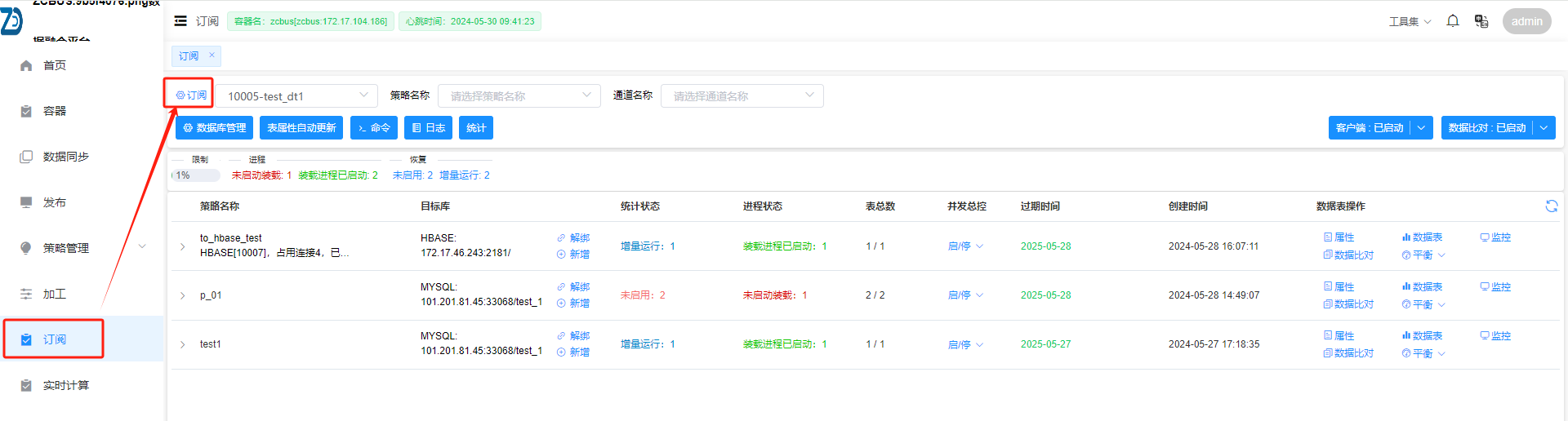Click the 1% limit progress bar
Image resolution: width=1568 pixels, height=421 pixels.
[196, 175]
